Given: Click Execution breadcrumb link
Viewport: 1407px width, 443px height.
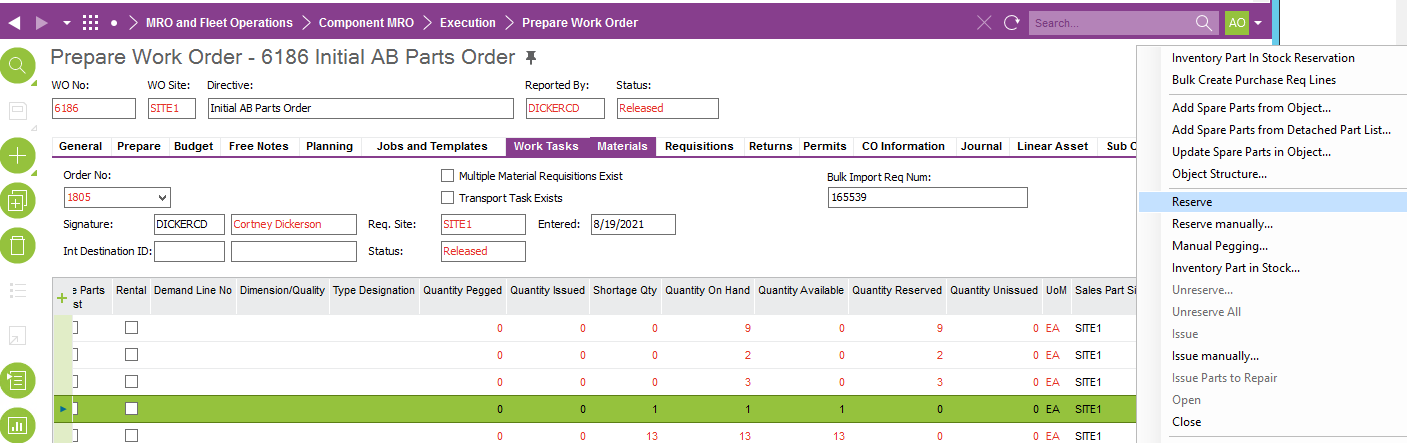Looking at the screenshot, I should coord(467,22).
